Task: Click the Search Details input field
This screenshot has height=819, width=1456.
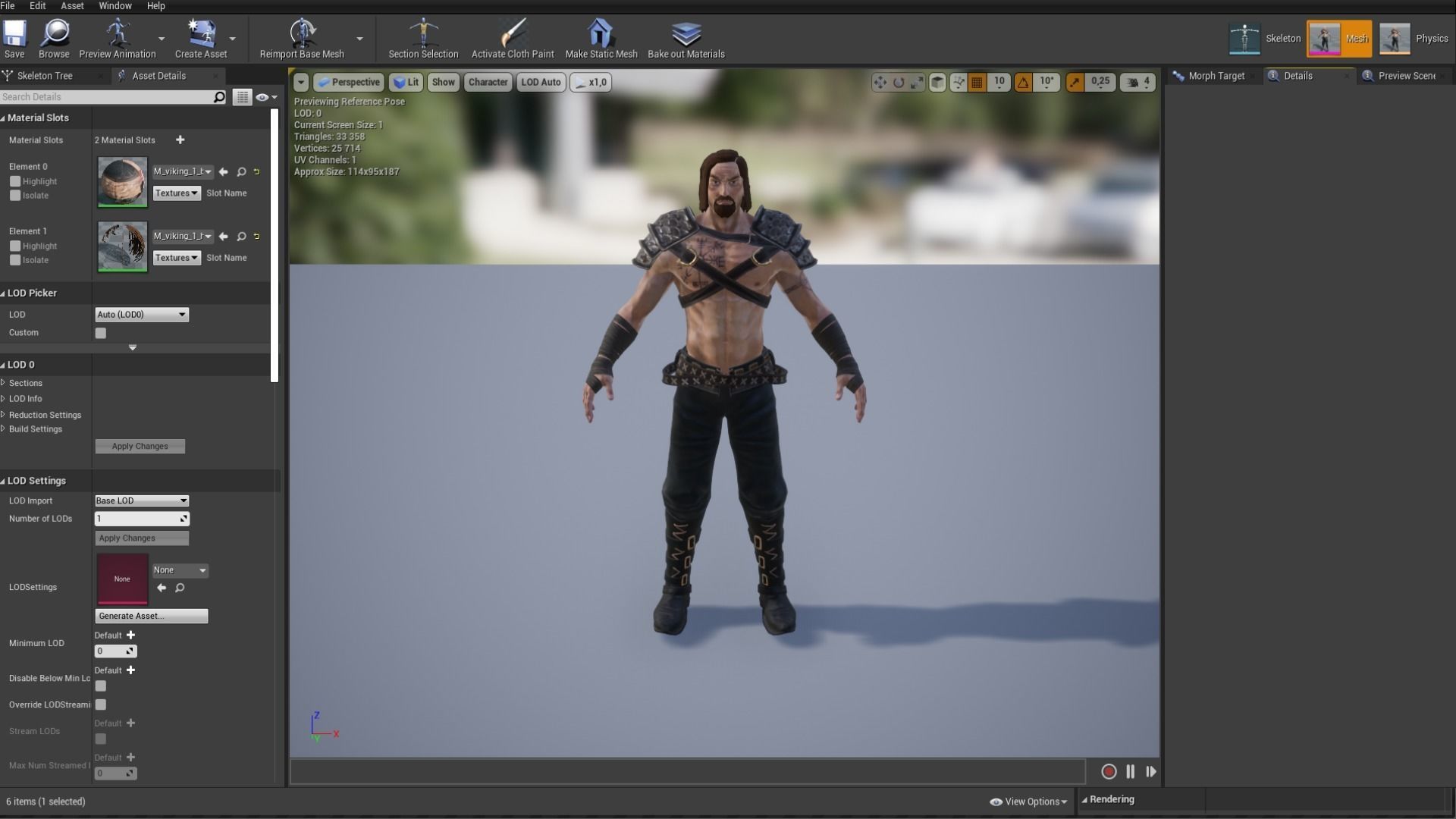Action: (x=106, y=97)
